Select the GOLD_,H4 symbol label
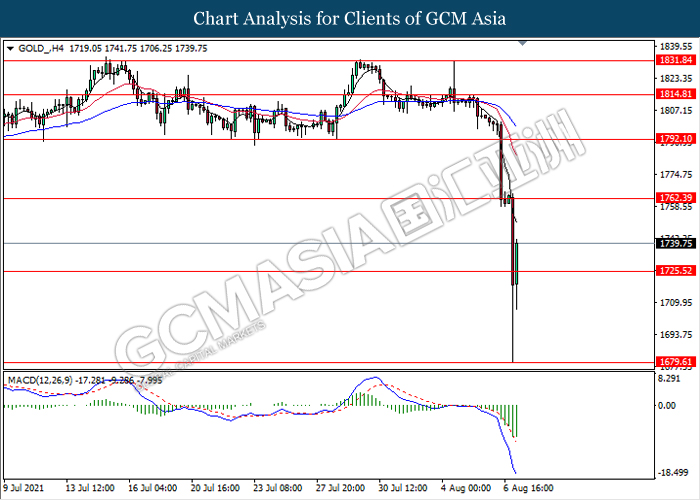 coord(41,49)
